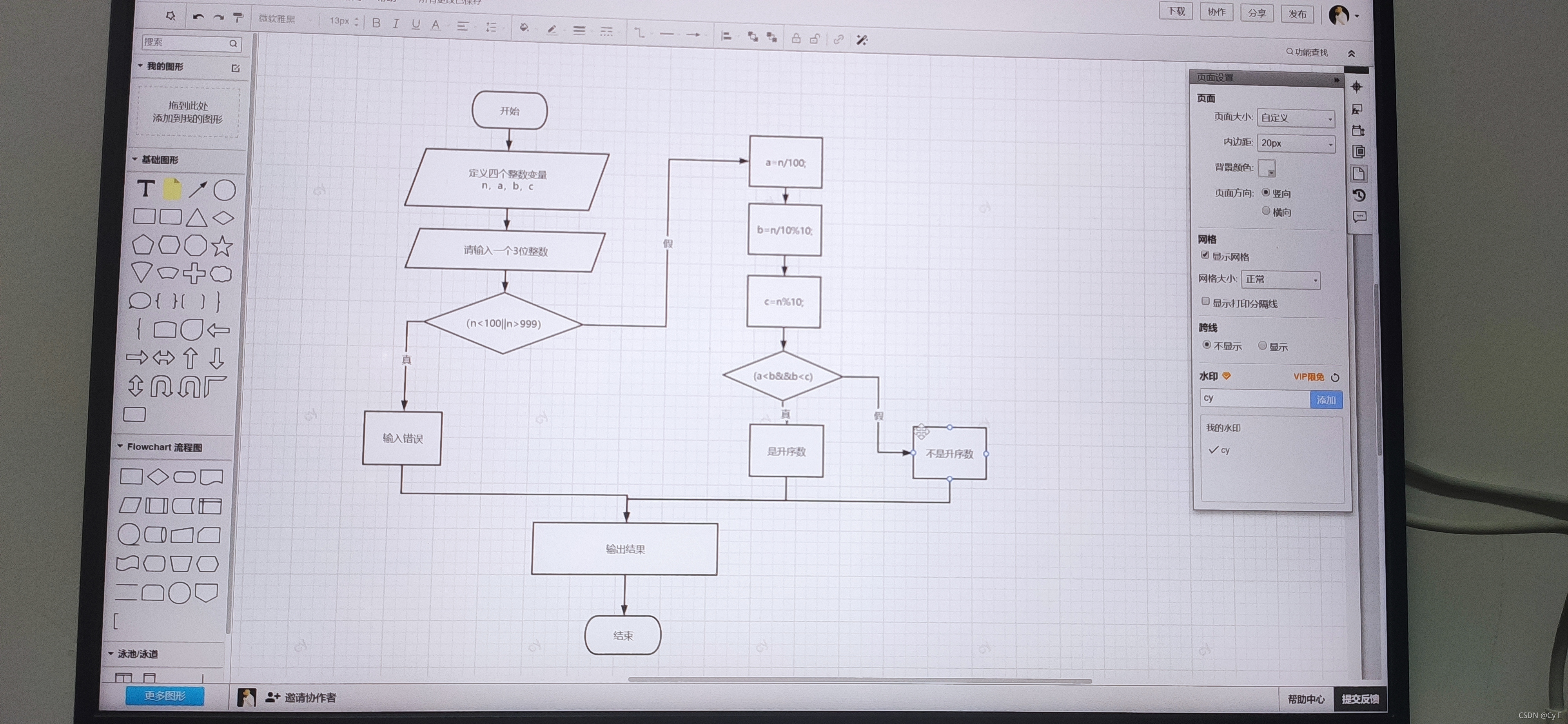
Task: Open the dashed line style options
Action: pos(606,31)
